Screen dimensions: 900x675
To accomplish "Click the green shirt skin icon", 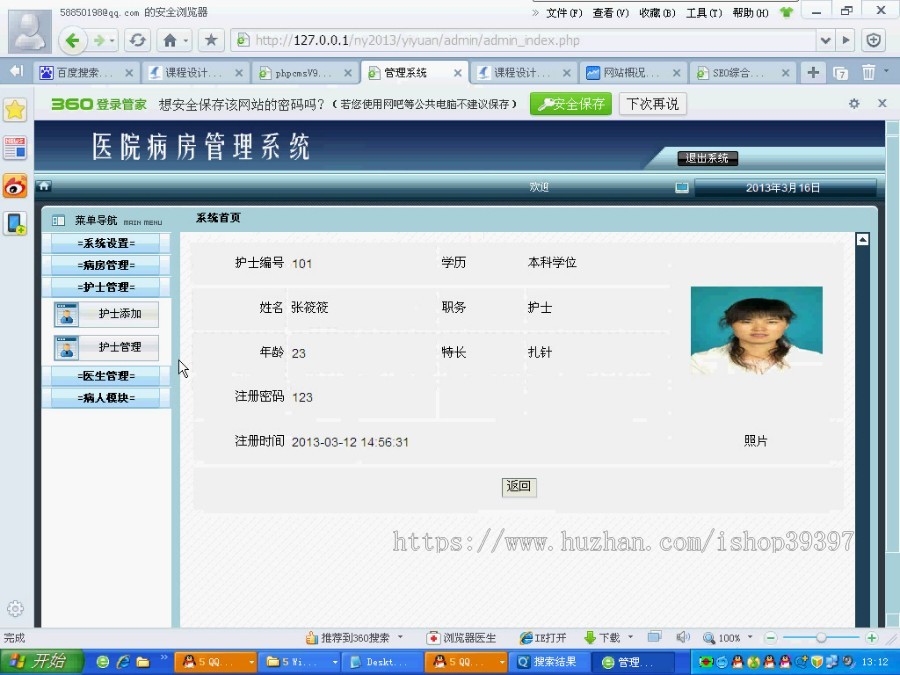I will [x=786, y=12].
